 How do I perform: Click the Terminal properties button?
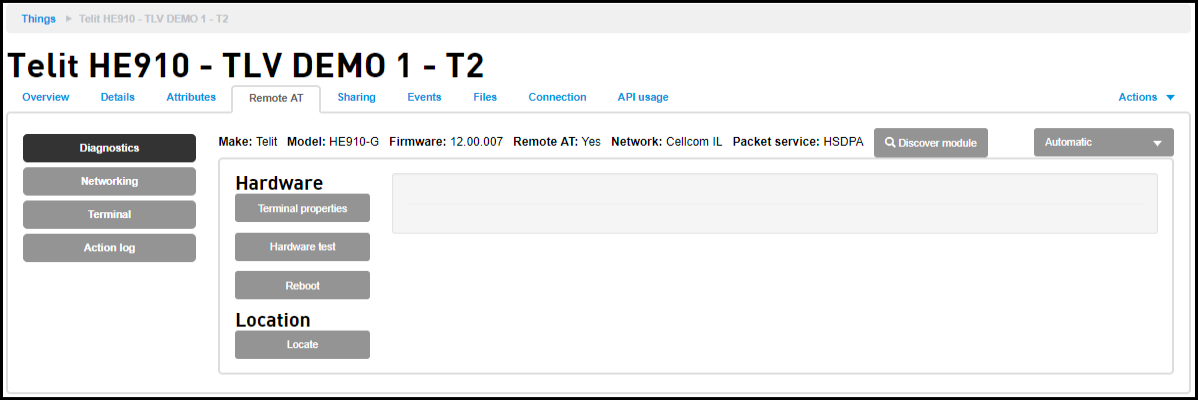[x=303, y=208]
